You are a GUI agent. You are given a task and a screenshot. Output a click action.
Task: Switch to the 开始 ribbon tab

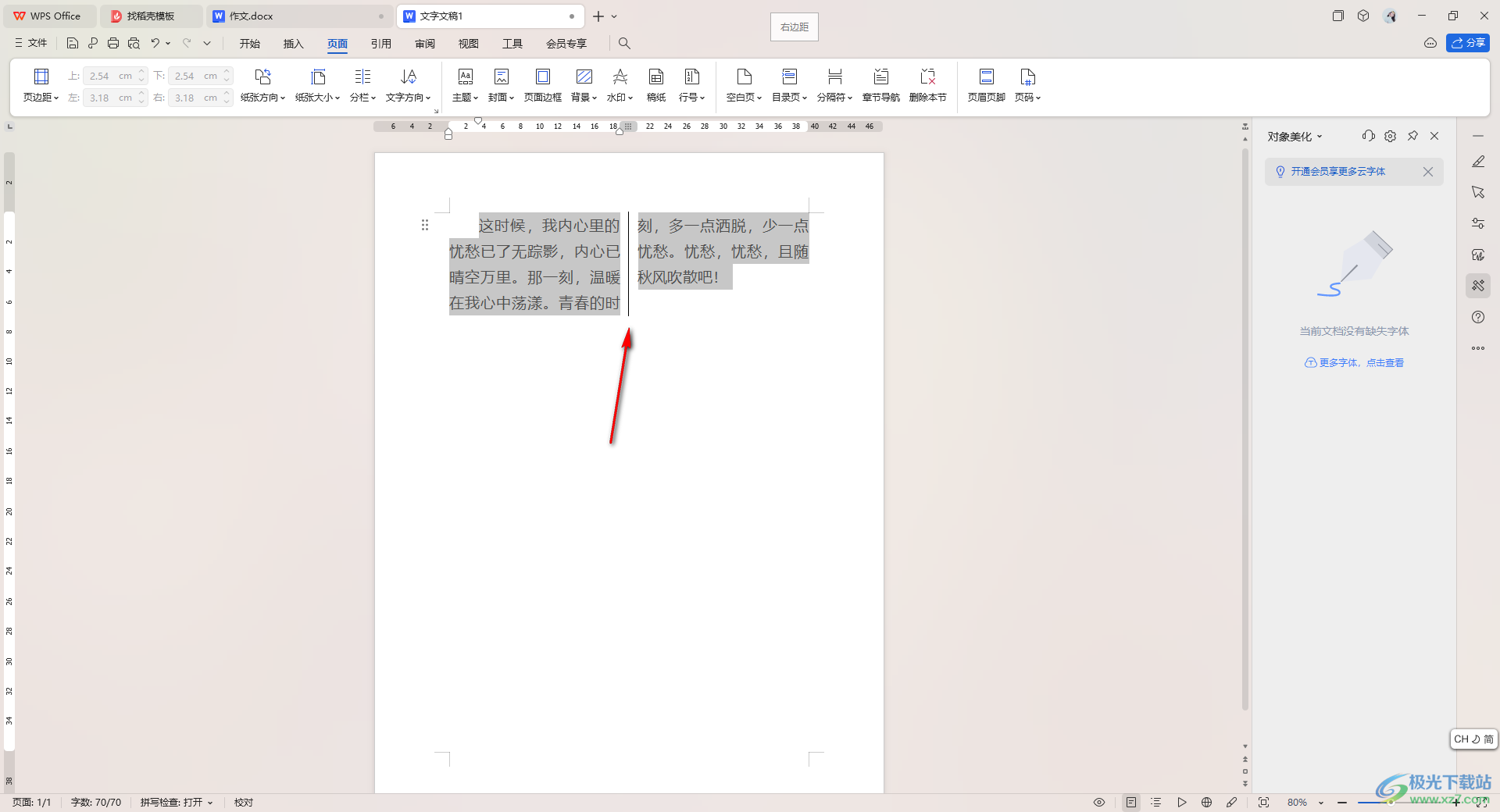[x=250, y=44]
